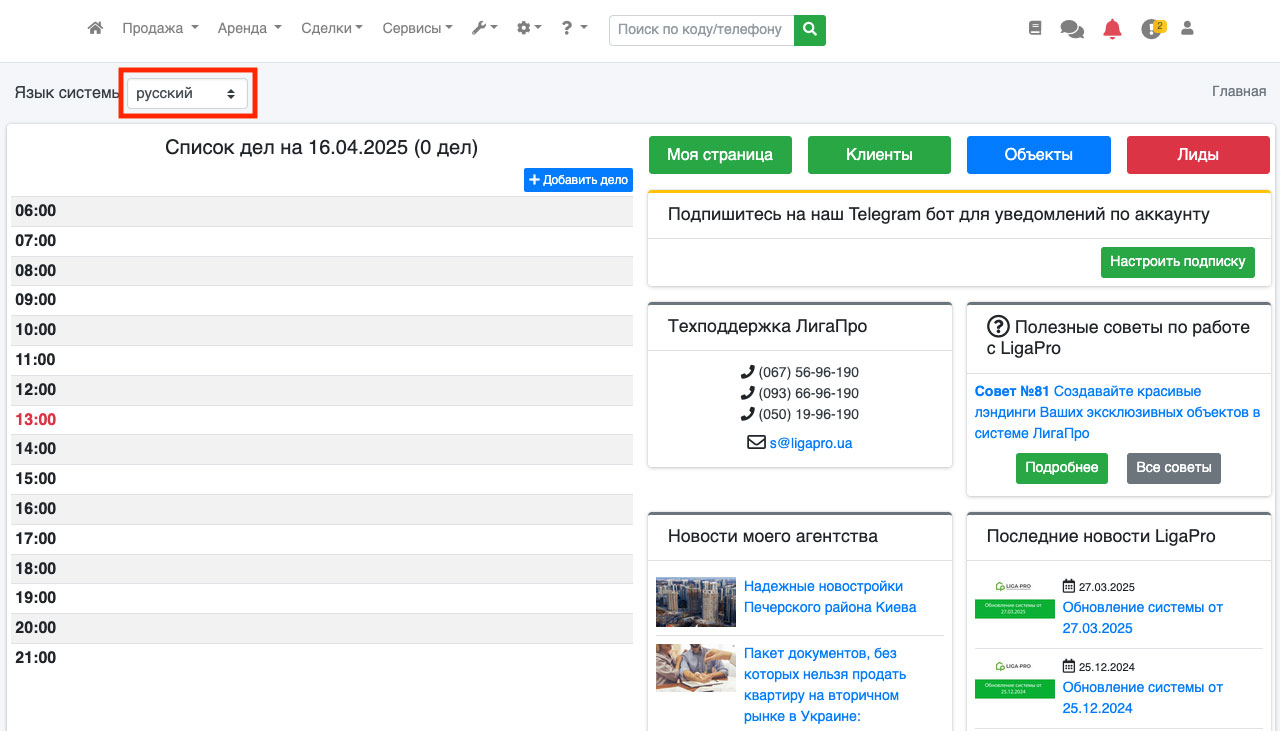Click the Добавить дело button
This screenshot has width=1280, height=731.
(578, 180)
